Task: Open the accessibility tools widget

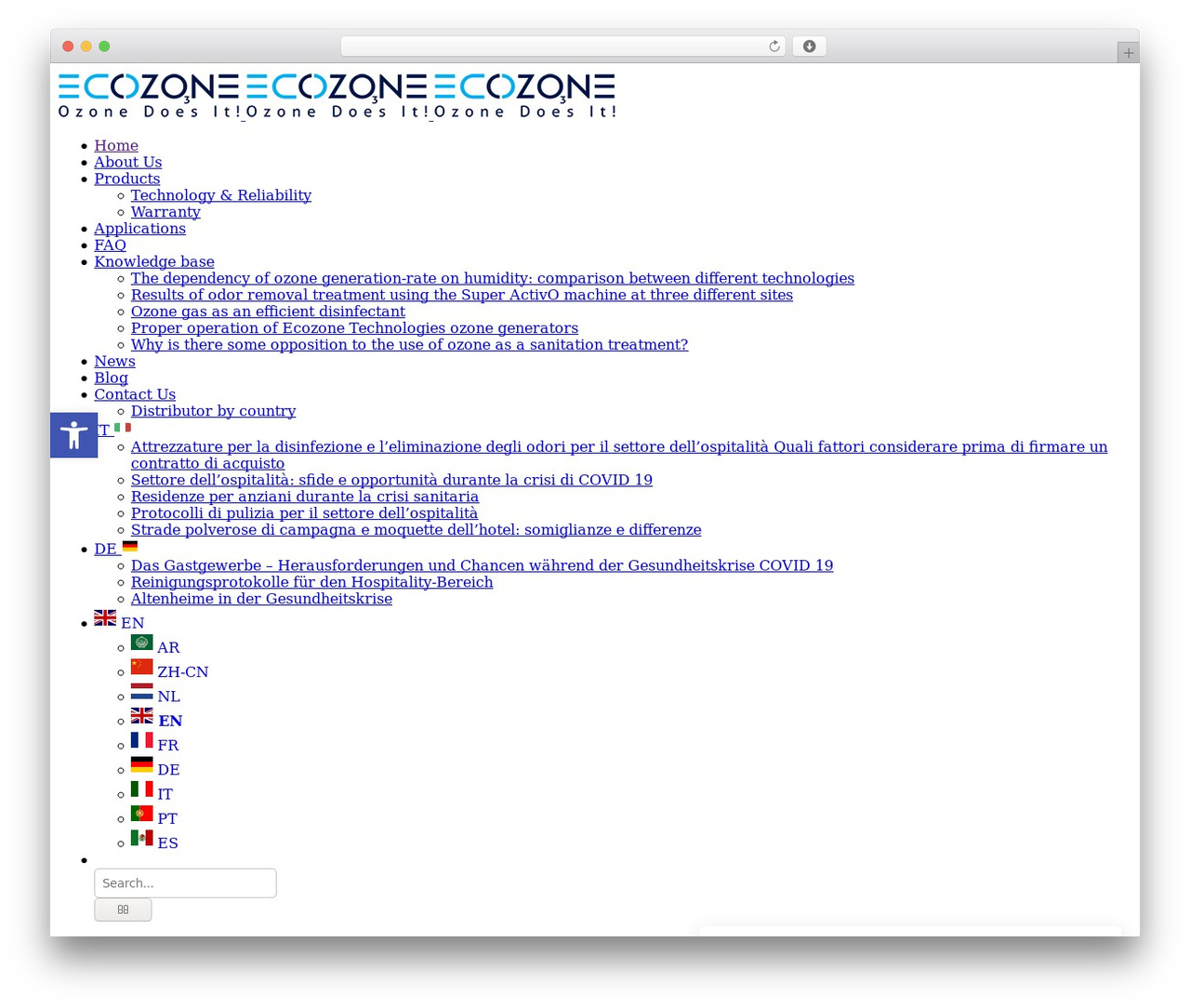Action: (73, 435)
